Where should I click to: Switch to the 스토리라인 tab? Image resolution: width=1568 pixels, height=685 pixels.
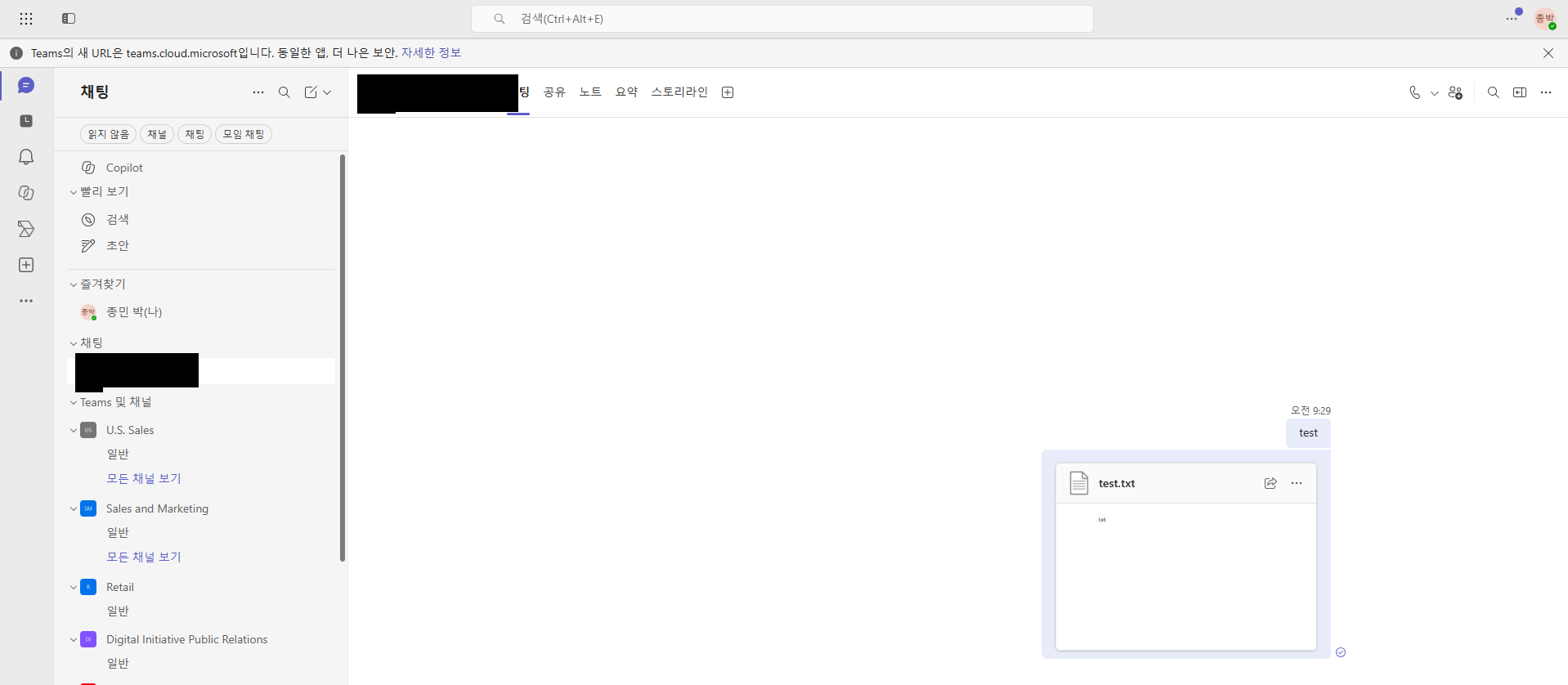[x=679, y=92]
